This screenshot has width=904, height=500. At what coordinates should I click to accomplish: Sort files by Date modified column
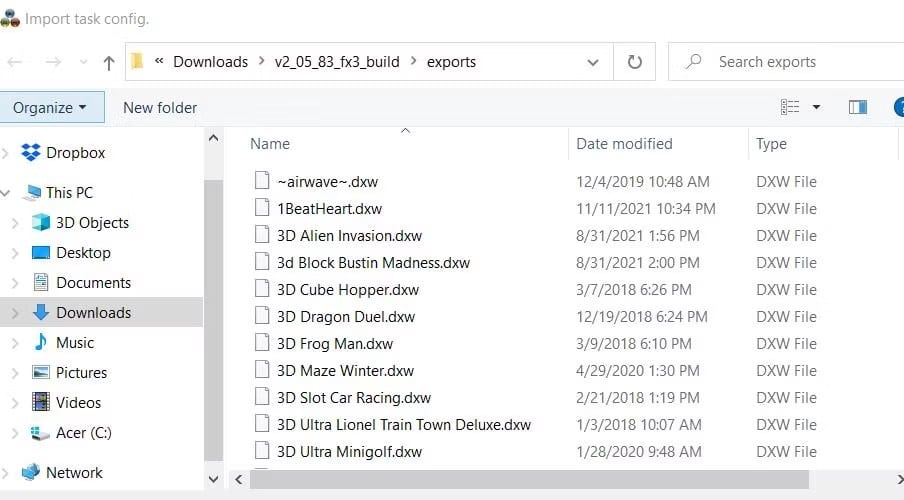[x=624, y=144]
